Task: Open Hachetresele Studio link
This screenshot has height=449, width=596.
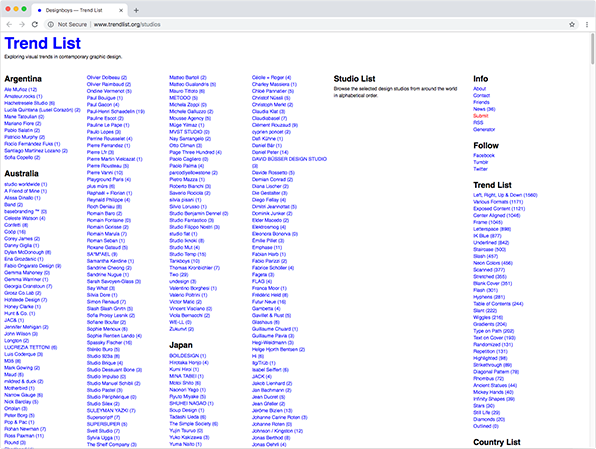Action: click(x=30, y=103)
